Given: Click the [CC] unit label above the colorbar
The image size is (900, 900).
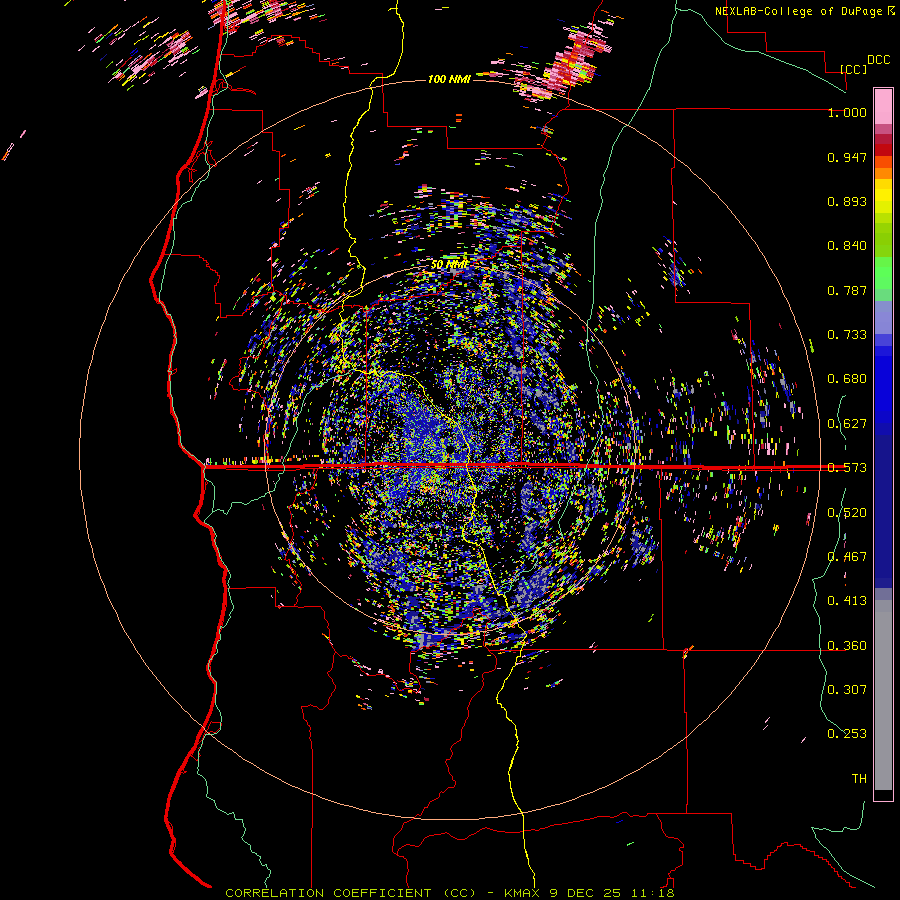Looking at the screenshot, I should pyautogui.click(x=854, y=69).
